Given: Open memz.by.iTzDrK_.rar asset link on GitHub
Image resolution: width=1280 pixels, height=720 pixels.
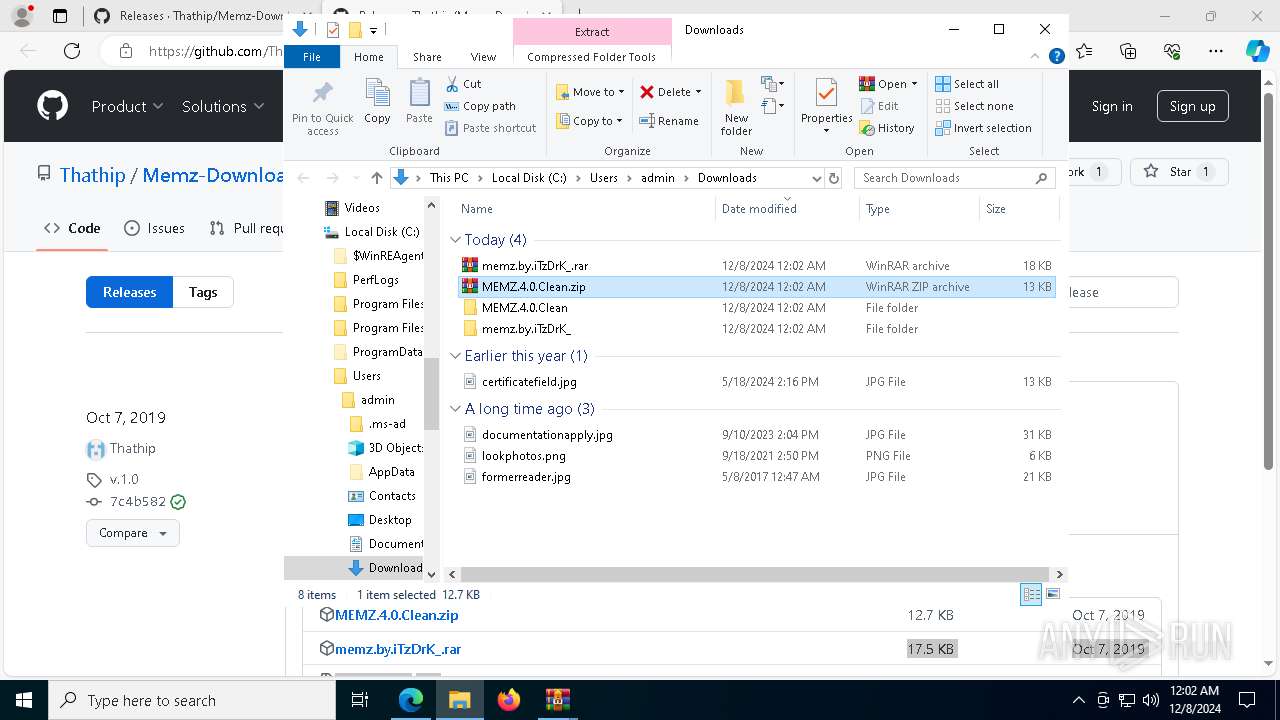Looking at the screenshot, I should click(x=398, y=649).
